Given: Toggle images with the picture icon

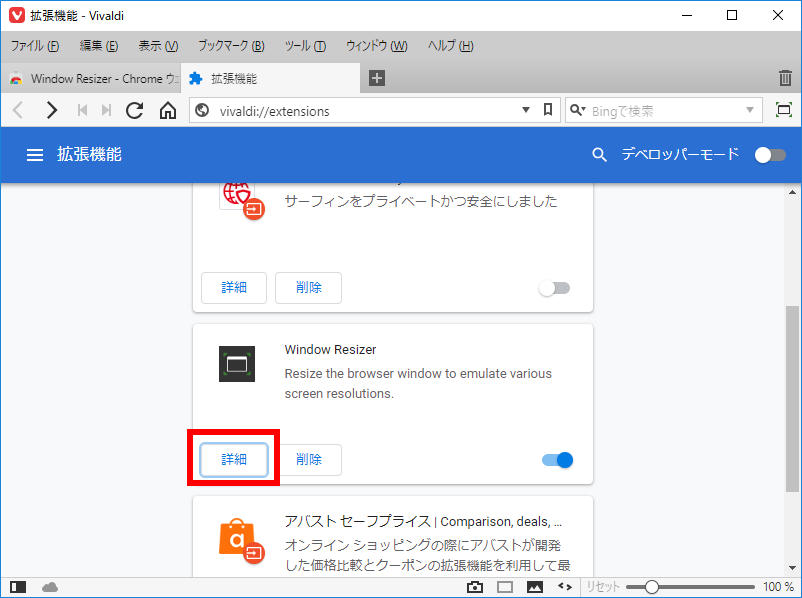Looking at the screenshot, I should [534, 587].
